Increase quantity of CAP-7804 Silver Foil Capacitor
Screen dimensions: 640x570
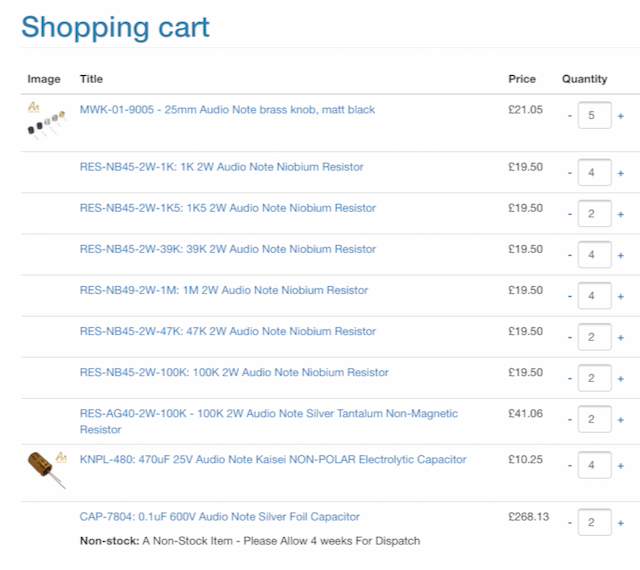click(x=620, y=523)
